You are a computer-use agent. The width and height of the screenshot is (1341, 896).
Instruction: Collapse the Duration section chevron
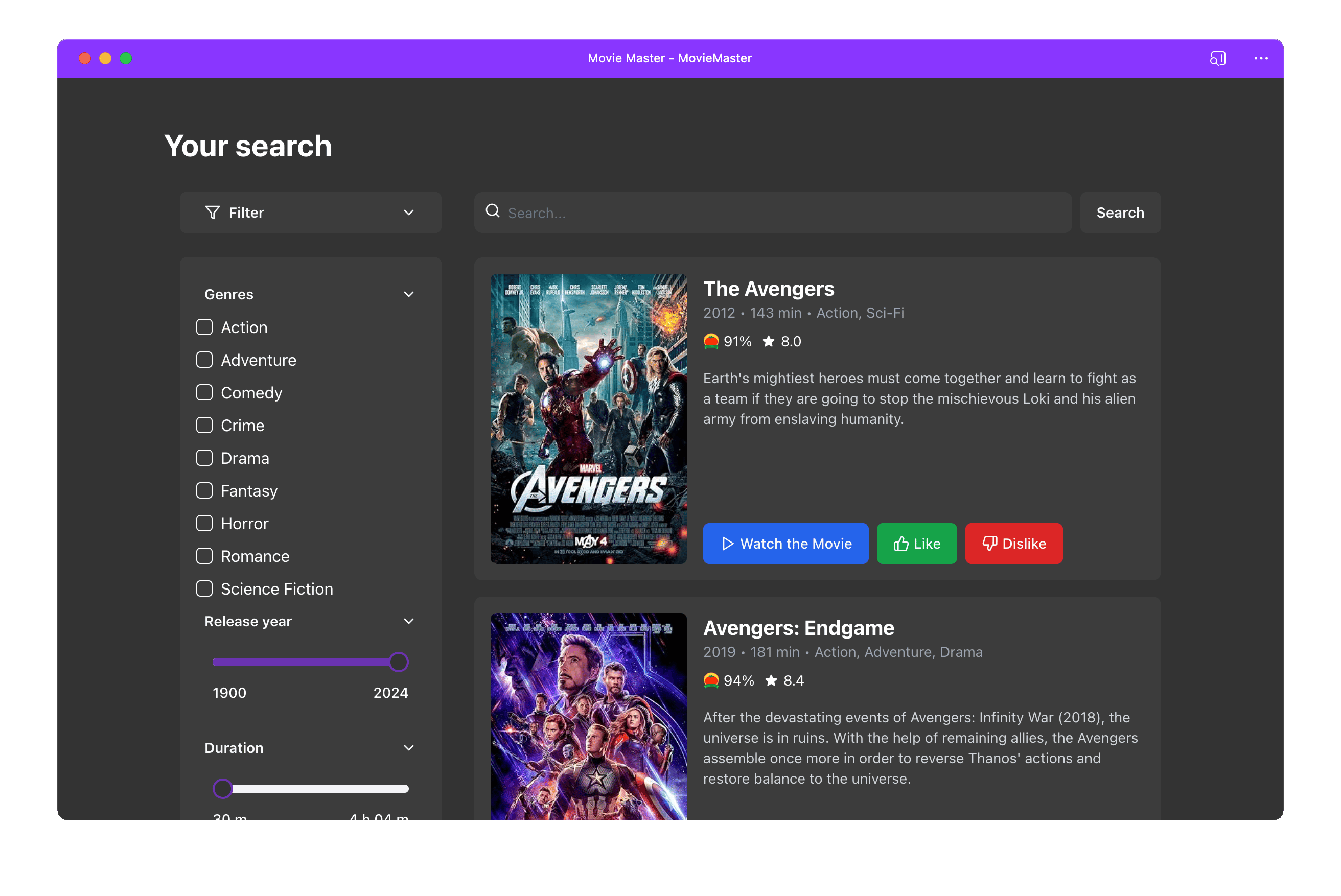tap(409, 748)
